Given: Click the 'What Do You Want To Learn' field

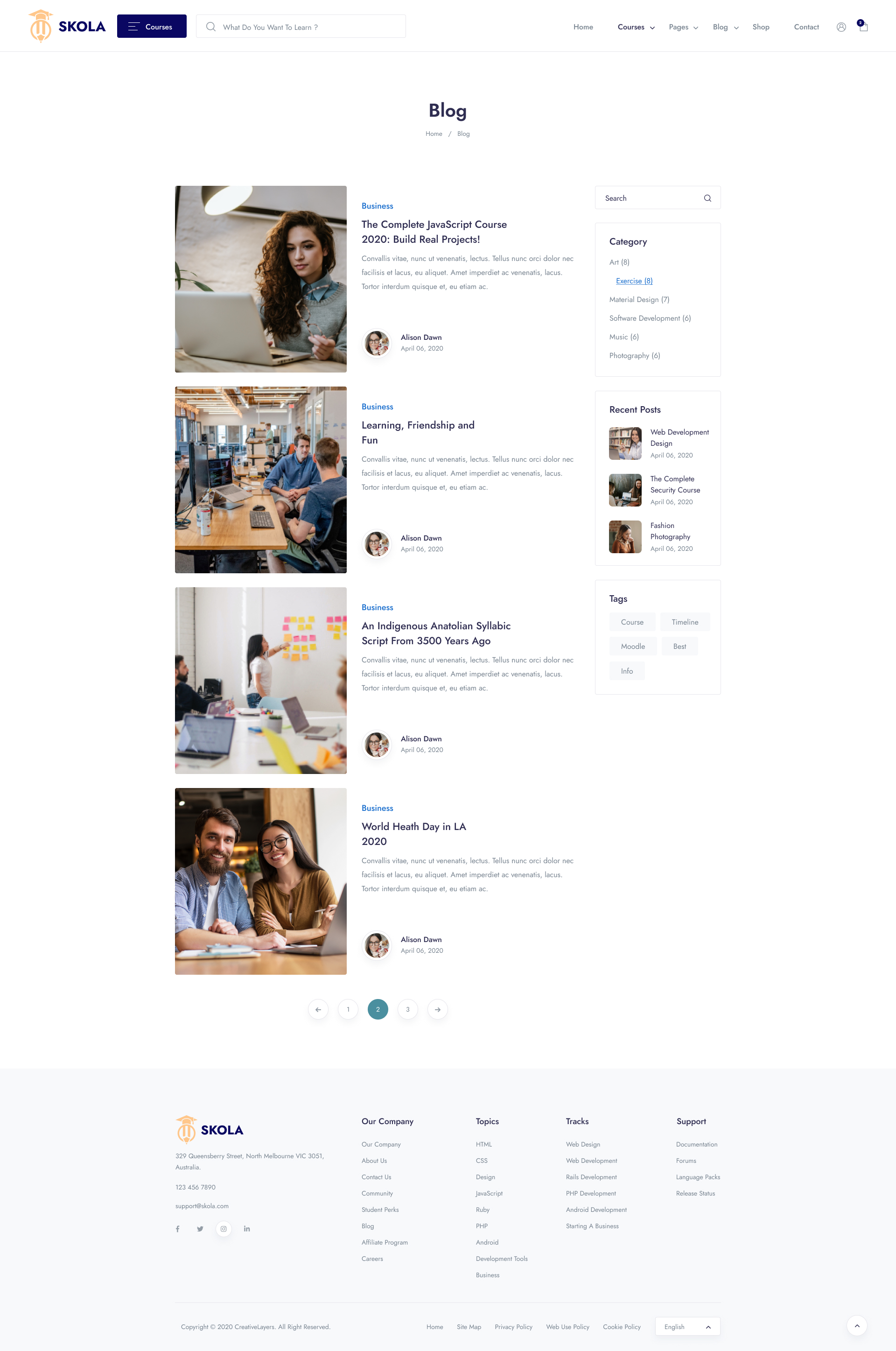Looking at the screenshot, I should [301, 26].
